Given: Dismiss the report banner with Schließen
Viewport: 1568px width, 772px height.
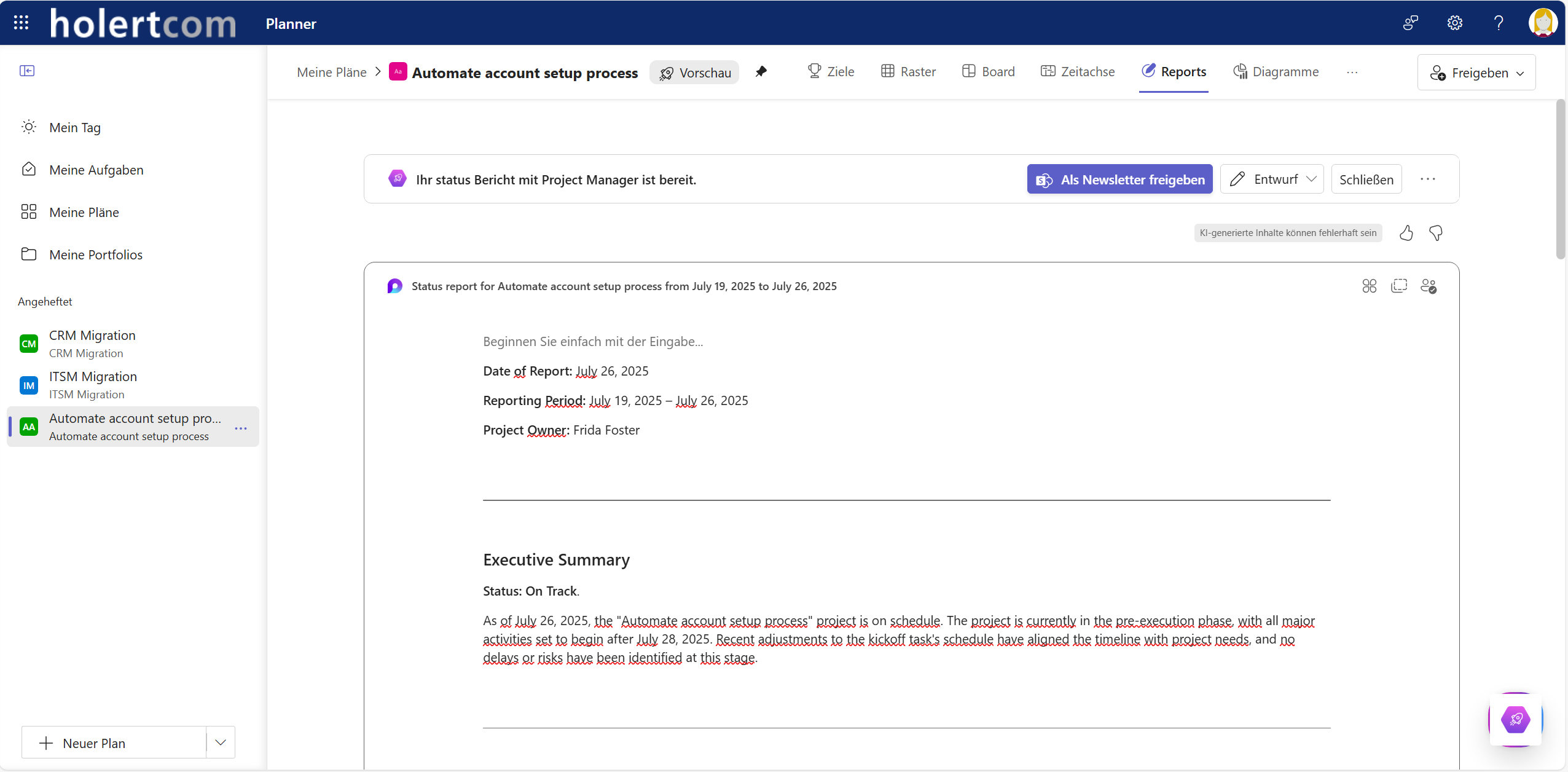Looking at the screenshot, I should pos(1367,179).
